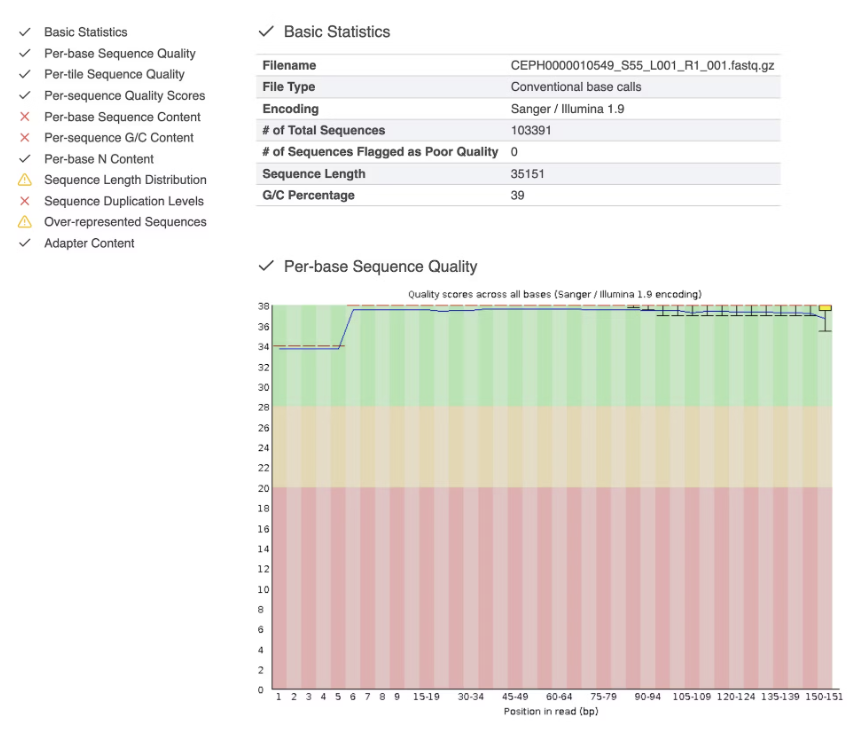Click the G/C Percentage row label
856x740 pixels.
point(308,195)
